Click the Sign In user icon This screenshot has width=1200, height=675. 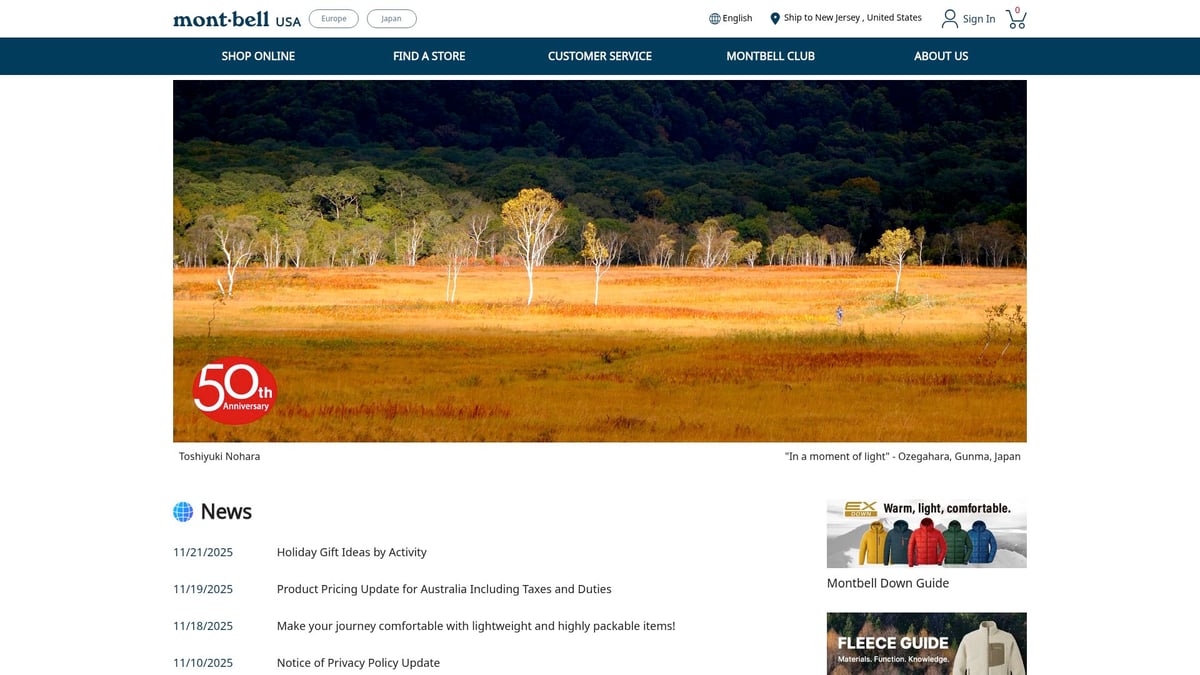950,18
